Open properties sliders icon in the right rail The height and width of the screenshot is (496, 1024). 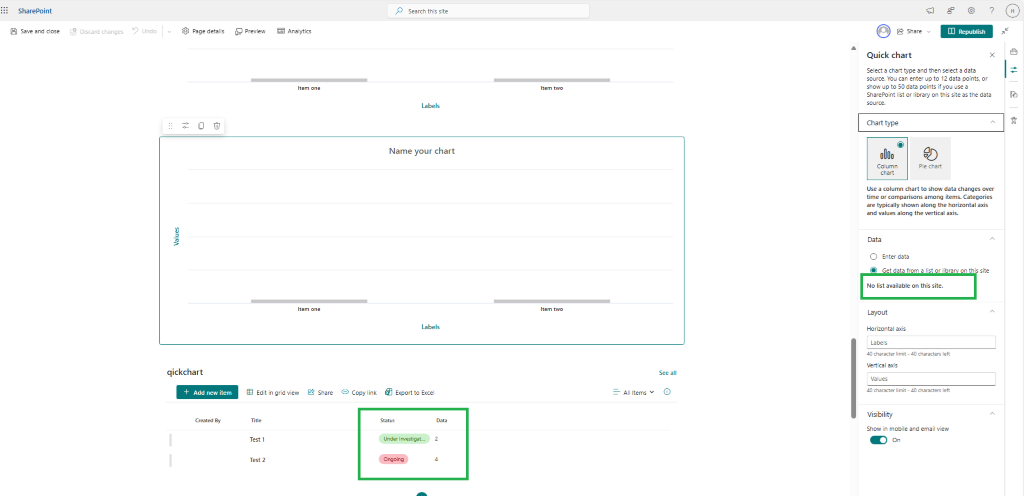pyautogui.click(x=1014, y=69)
